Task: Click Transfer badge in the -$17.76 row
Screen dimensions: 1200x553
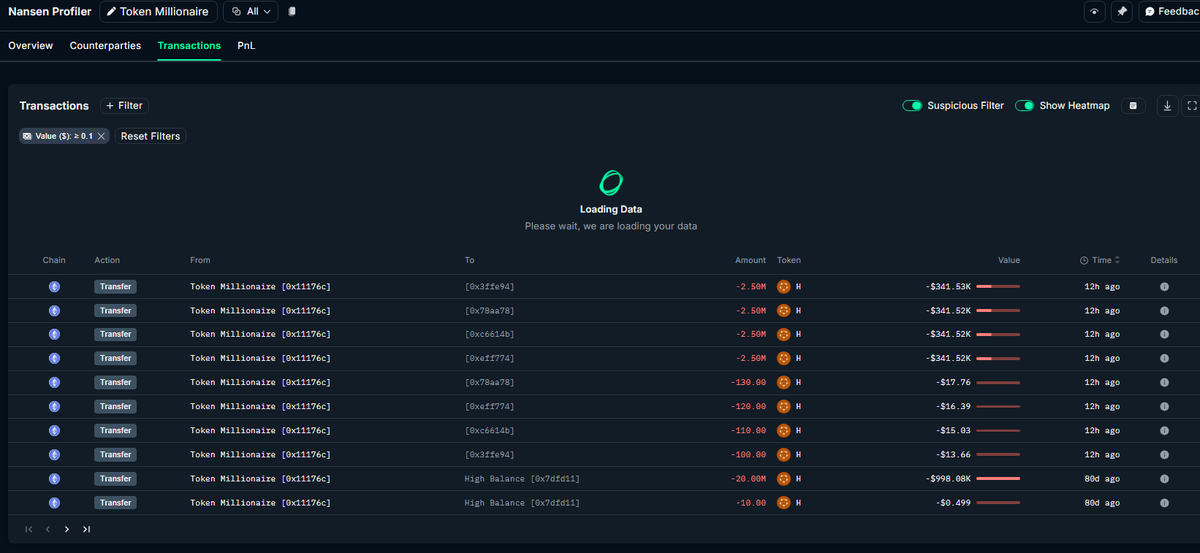Action: tap(116, 383)
